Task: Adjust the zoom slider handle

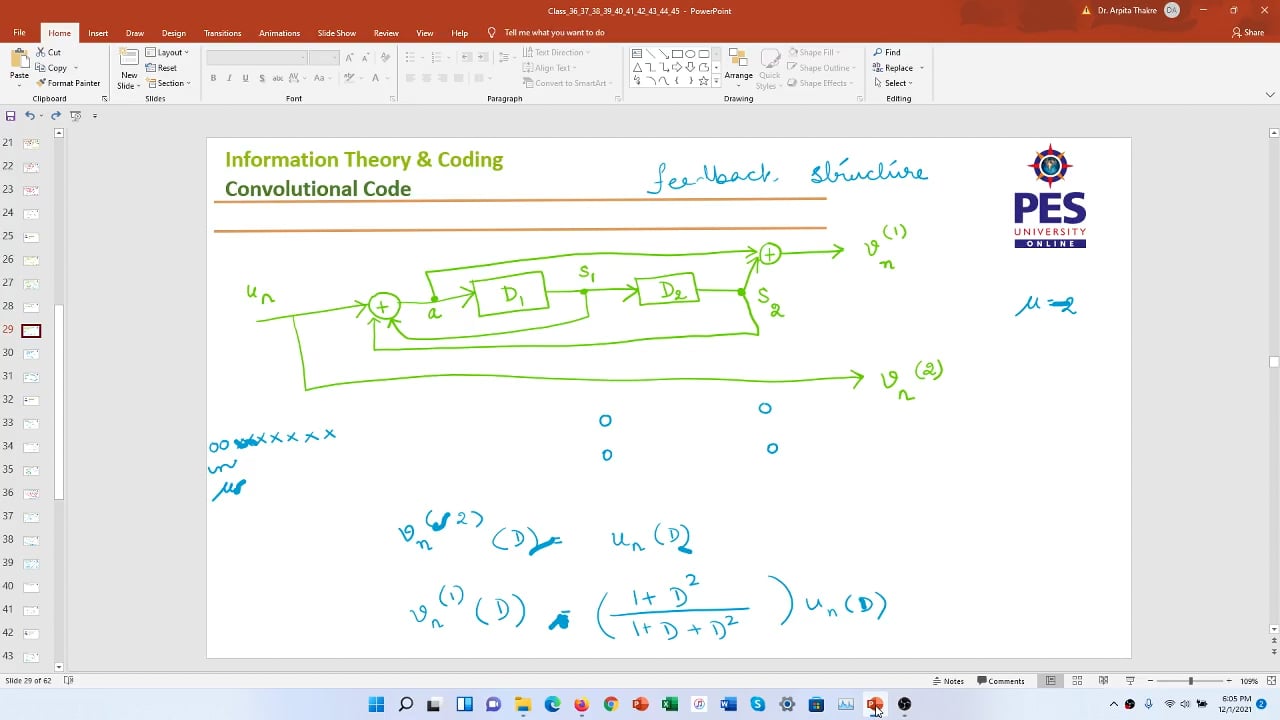Action: coord(1190,681)
